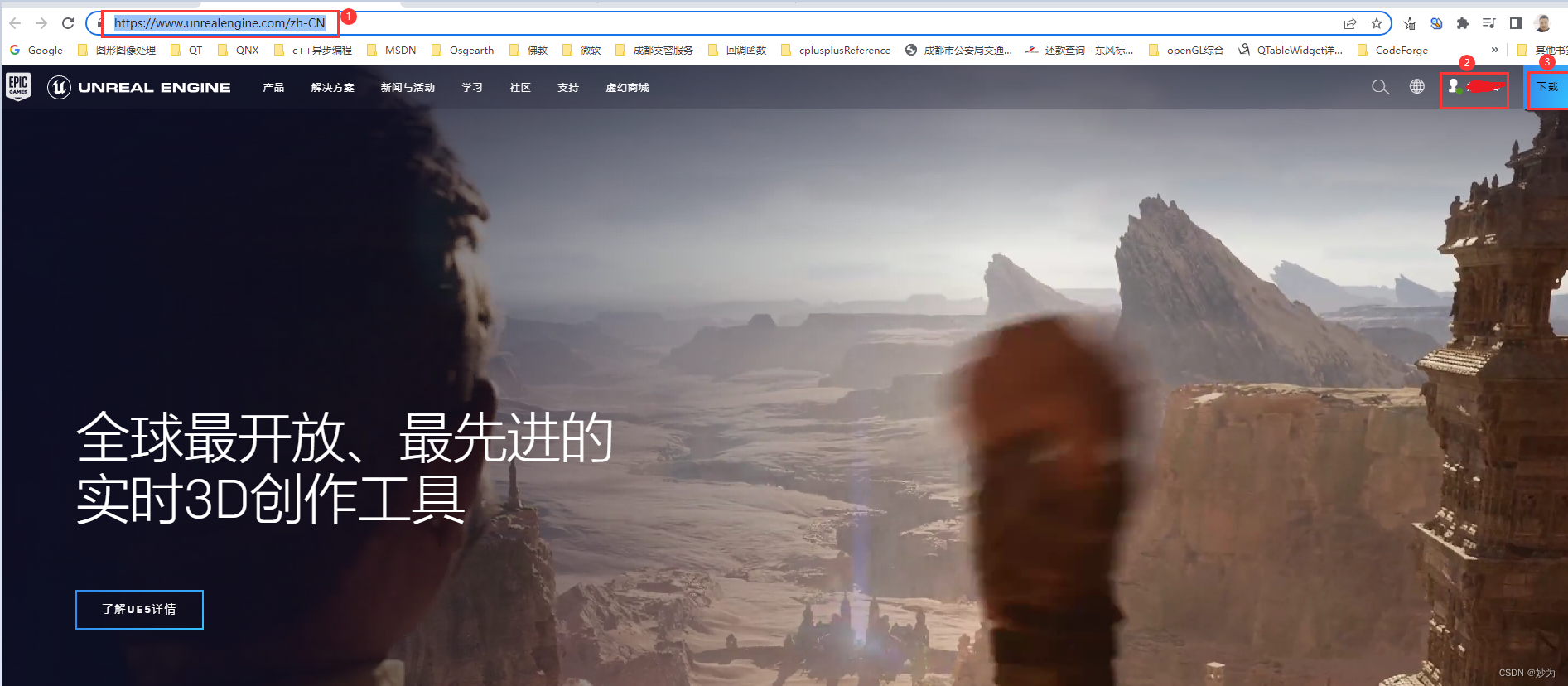Screen dimensions: 1568x686
Task: Open the 回调函数 bookmark folder
Action: pyautogui.click(x=737, y=50)
